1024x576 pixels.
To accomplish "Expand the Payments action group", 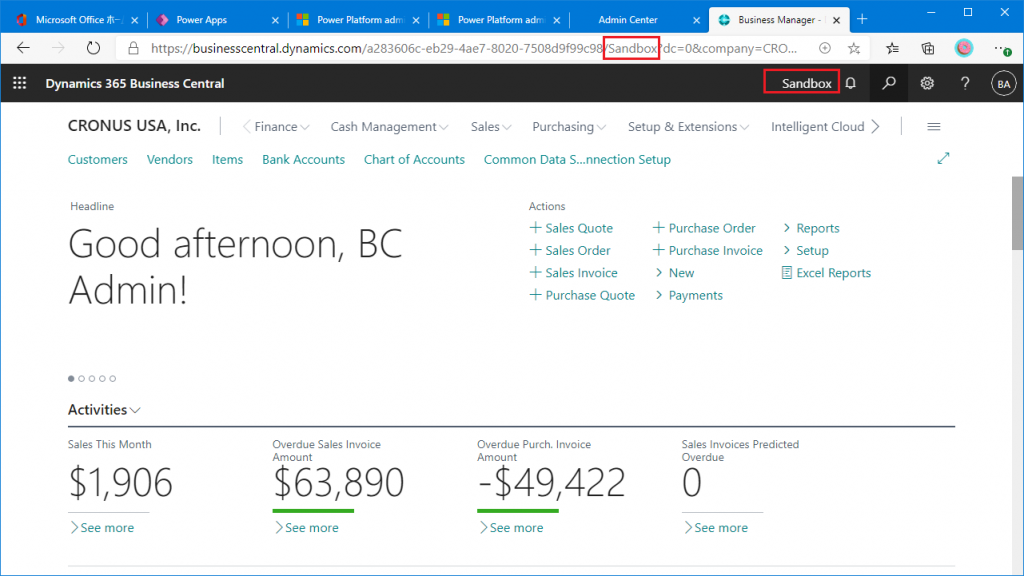I will 688,295.
